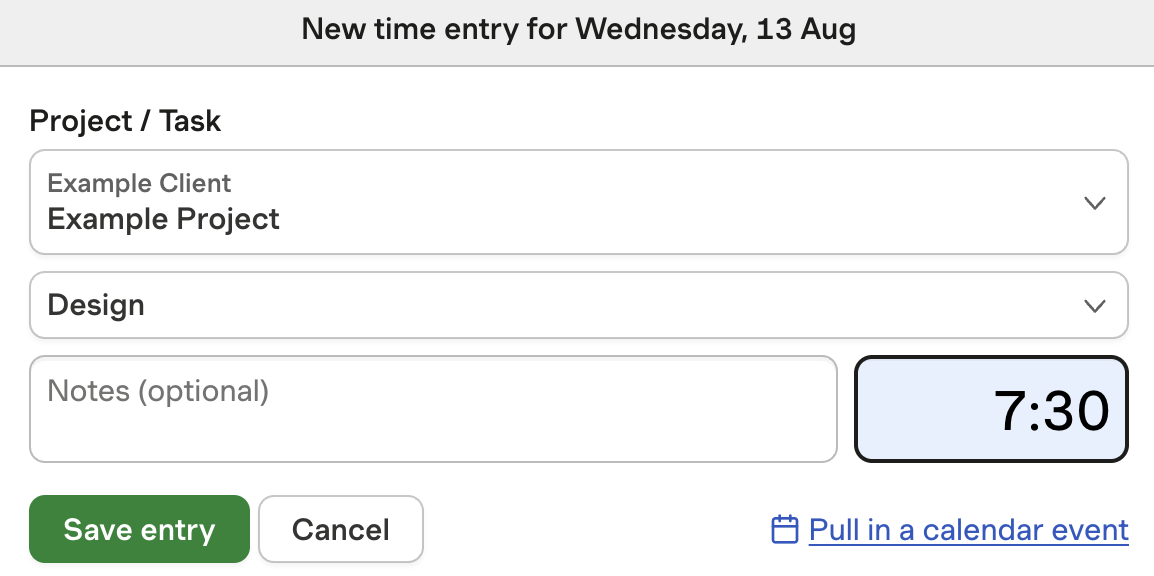Follow the Pull in a calendar event link
Viewport: 1154px width, 576px height.
point(968,529)
